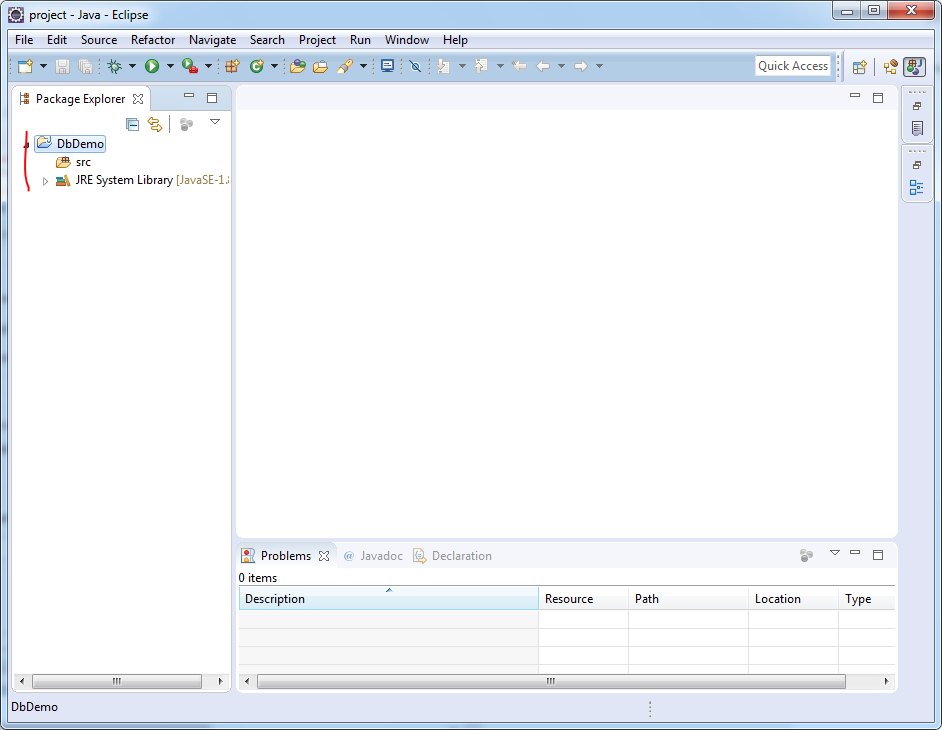Click the Last Edit Location arrow icon
Image resolution: width=942 pixels, height=730 pixels.
(519, 66)
